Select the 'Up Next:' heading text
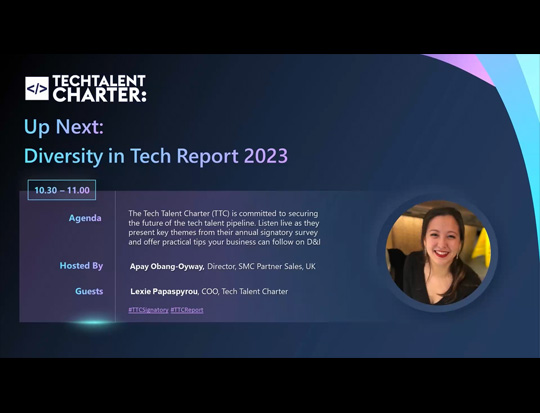This screenshot has height=413, width=540. coord(64,127)
